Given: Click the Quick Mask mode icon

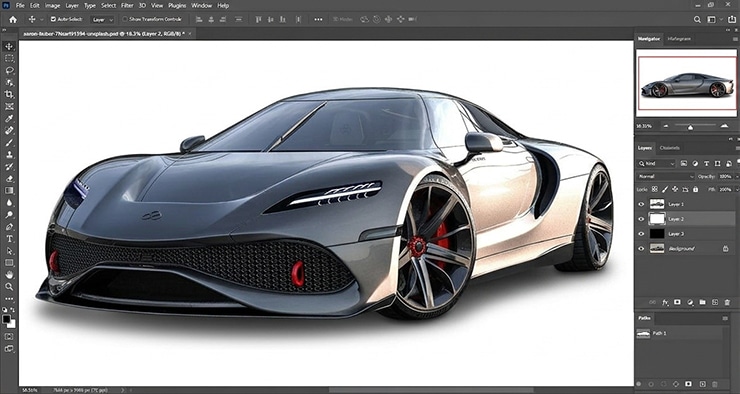Looking at the screenshot, I should pyautogui.click(x=9, y=336).
